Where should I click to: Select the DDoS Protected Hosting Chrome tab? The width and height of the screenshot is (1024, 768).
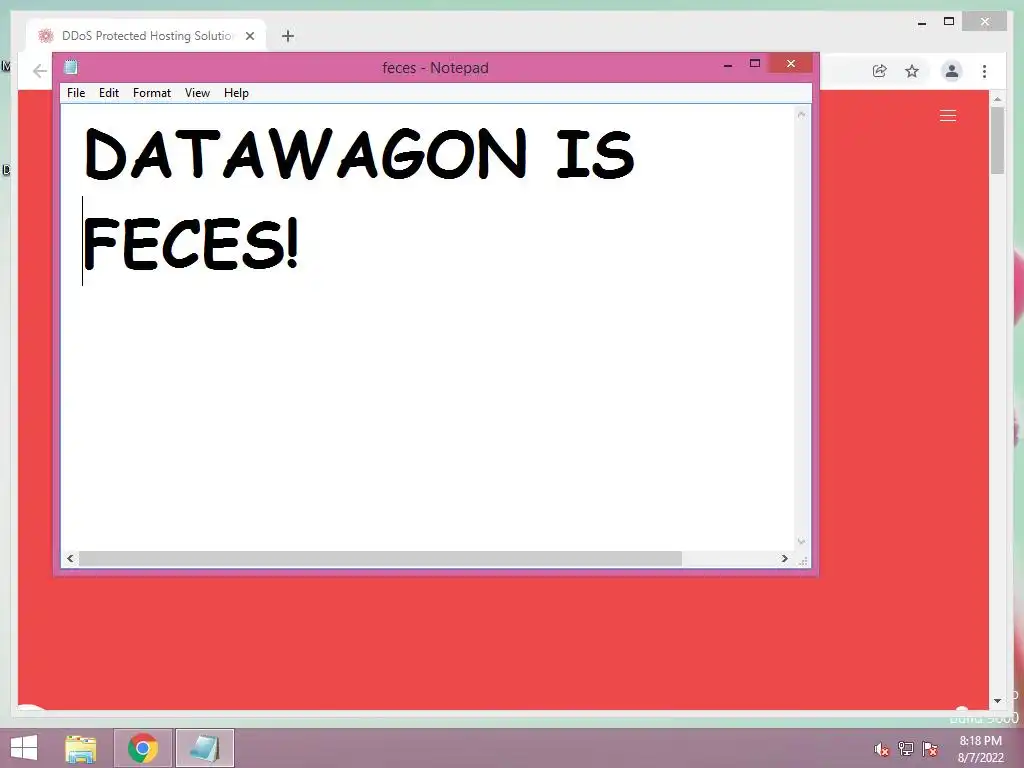click(x=147, y=36)
